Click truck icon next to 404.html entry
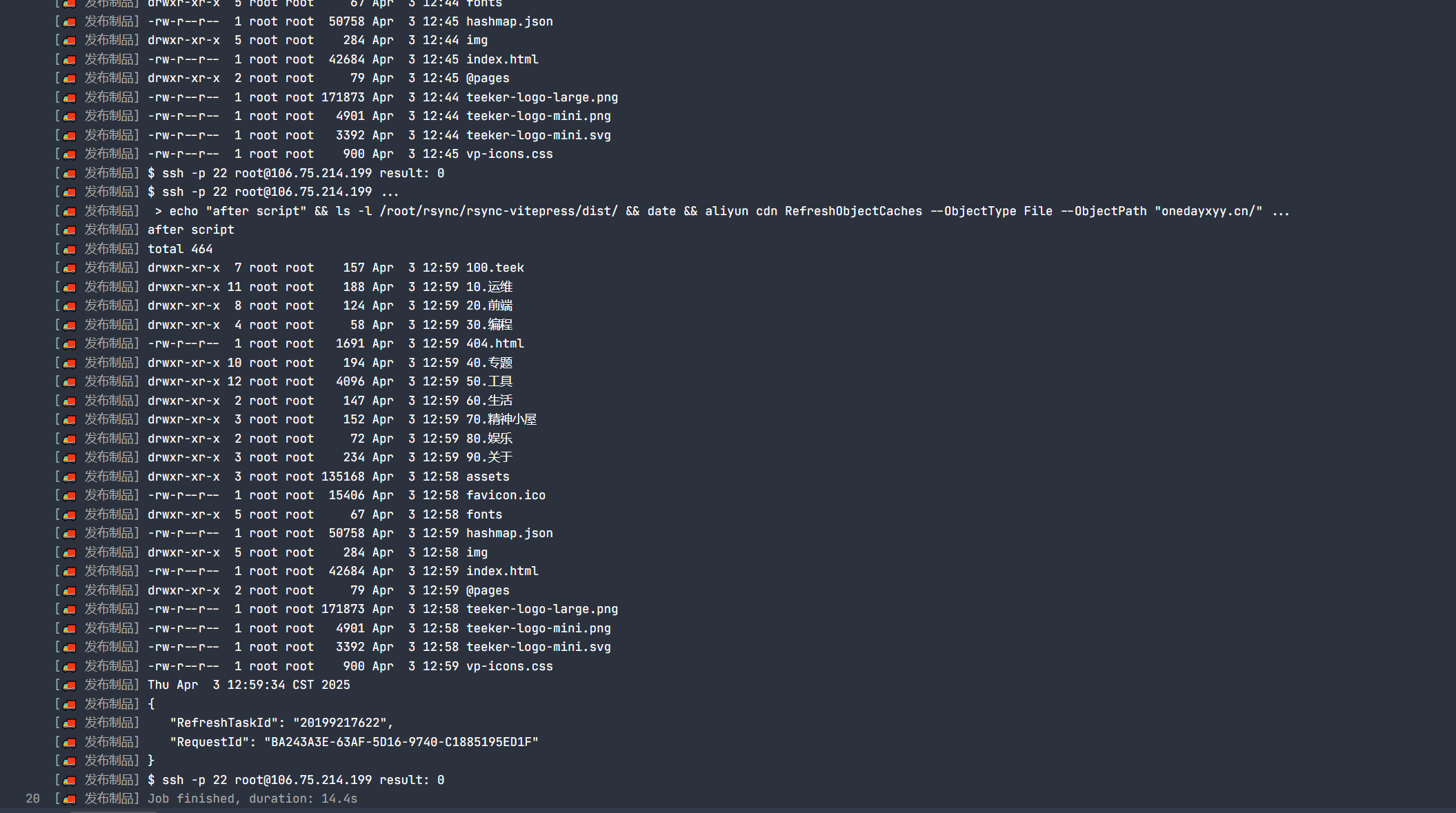The image size is (1456, 813). [x=70, y=344]
